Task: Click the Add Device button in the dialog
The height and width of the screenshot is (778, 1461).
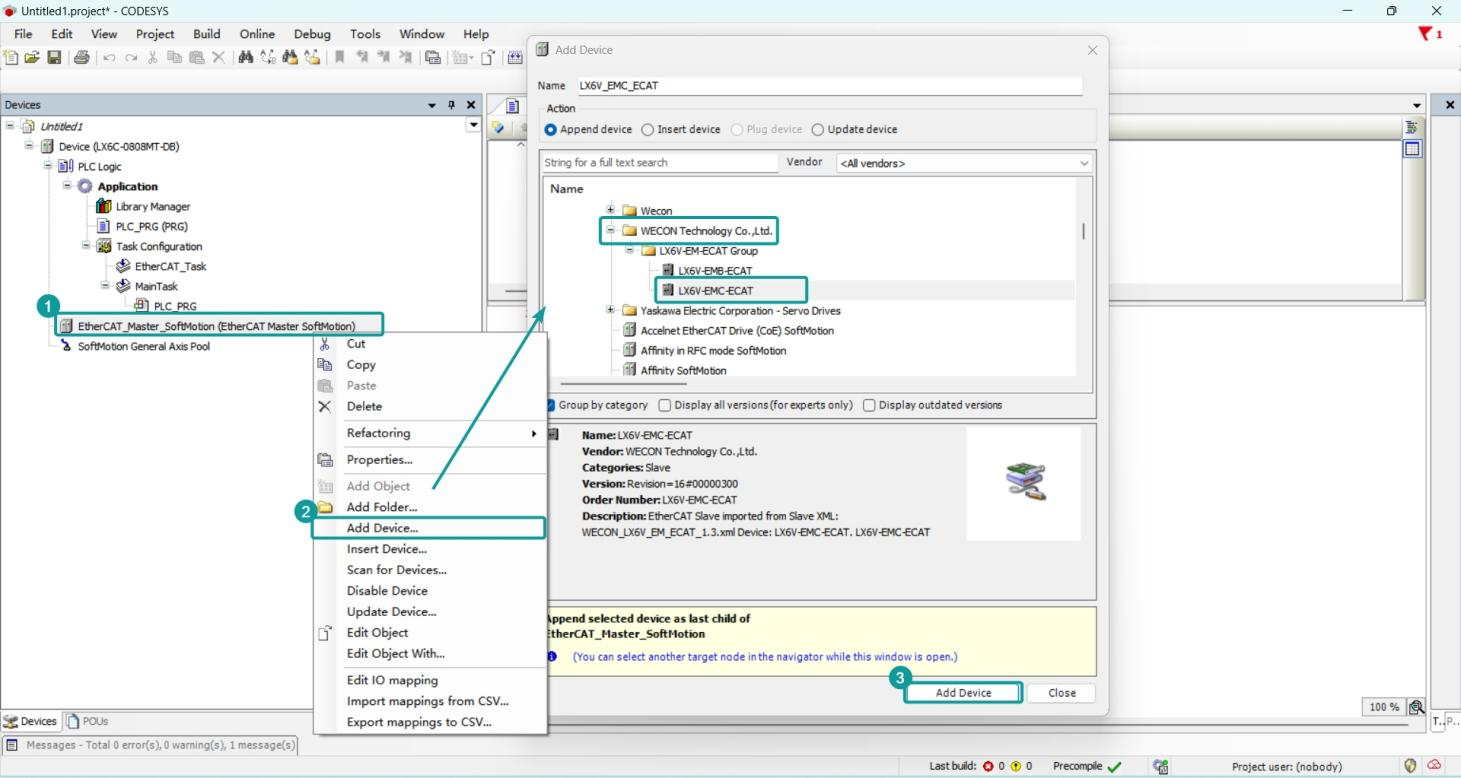Action: [x=963, y=693]
